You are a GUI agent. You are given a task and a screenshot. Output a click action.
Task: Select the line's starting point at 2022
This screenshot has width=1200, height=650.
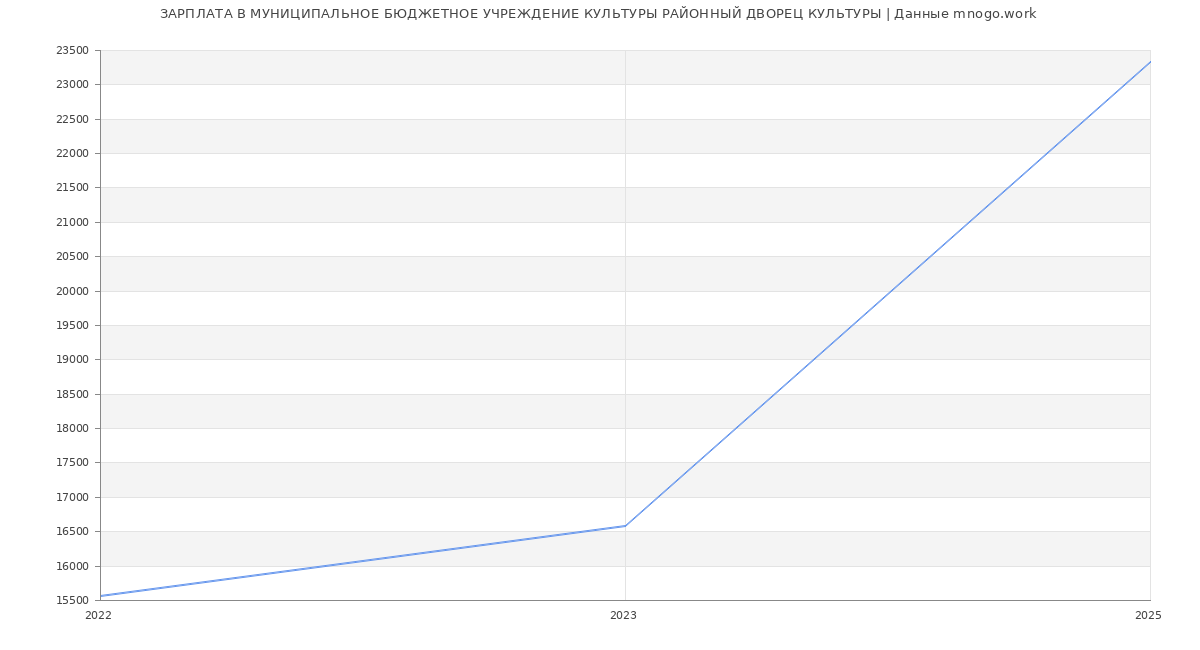coord(101,596)
